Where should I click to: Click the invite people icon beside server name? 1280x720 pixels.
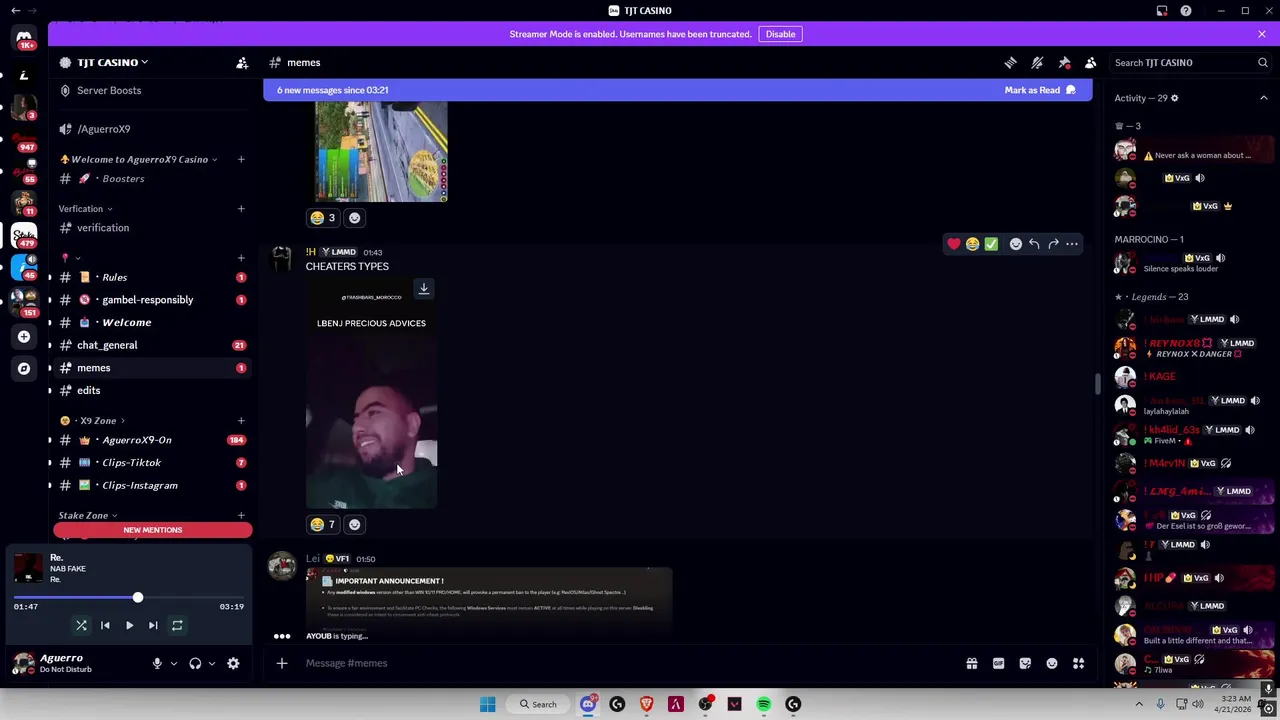(x=242, y=62)
